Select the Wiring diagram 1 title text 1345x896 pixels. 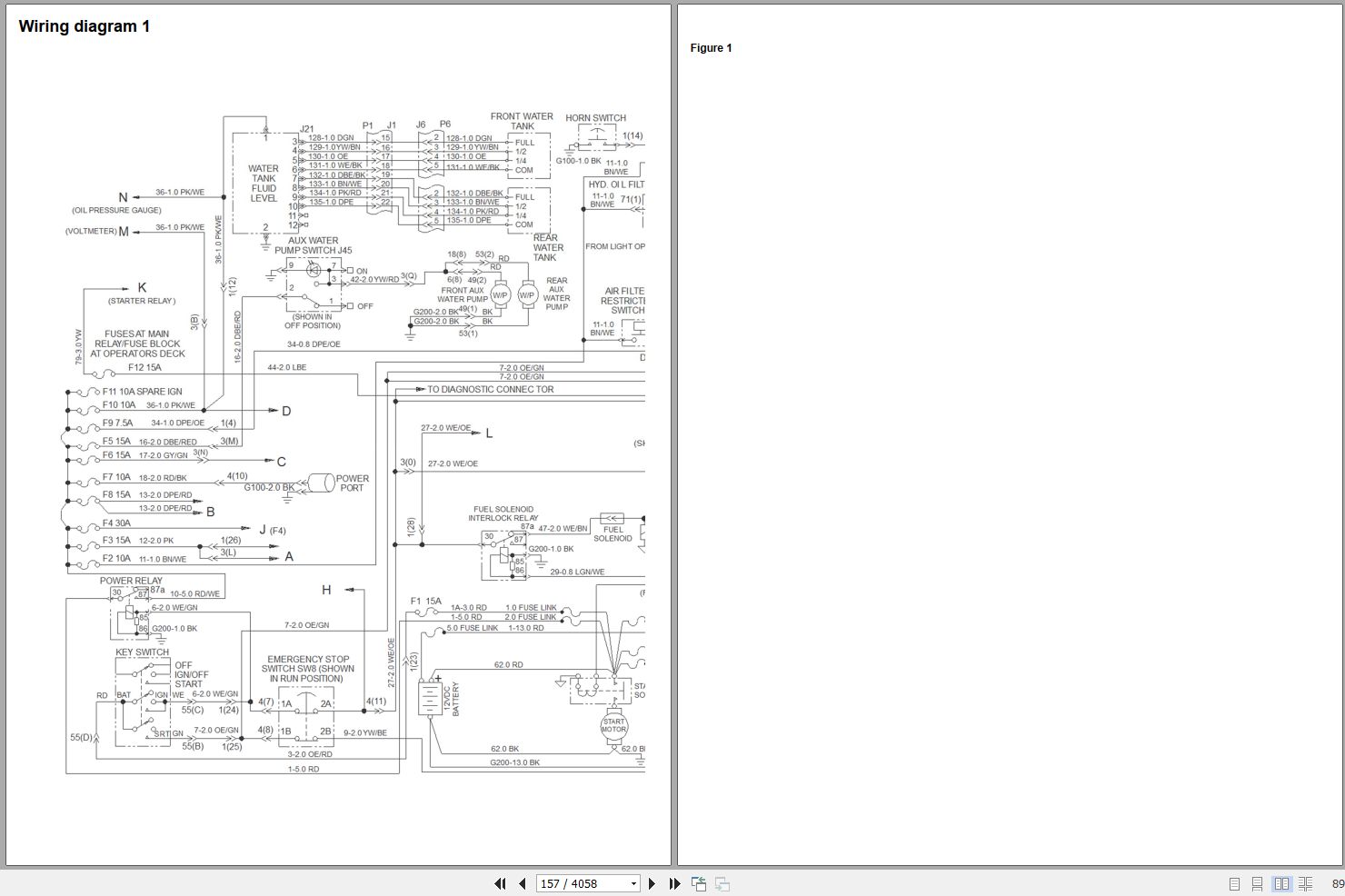point(84,25)
